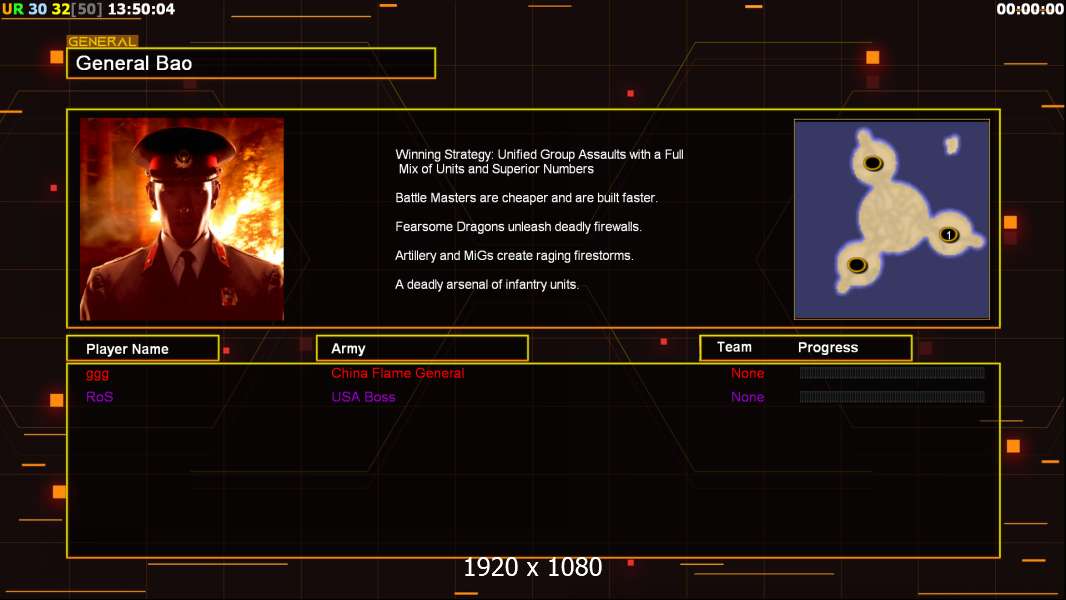Click the Progress column header
This screenshot has height=600, width=1066.
point(827,347)
